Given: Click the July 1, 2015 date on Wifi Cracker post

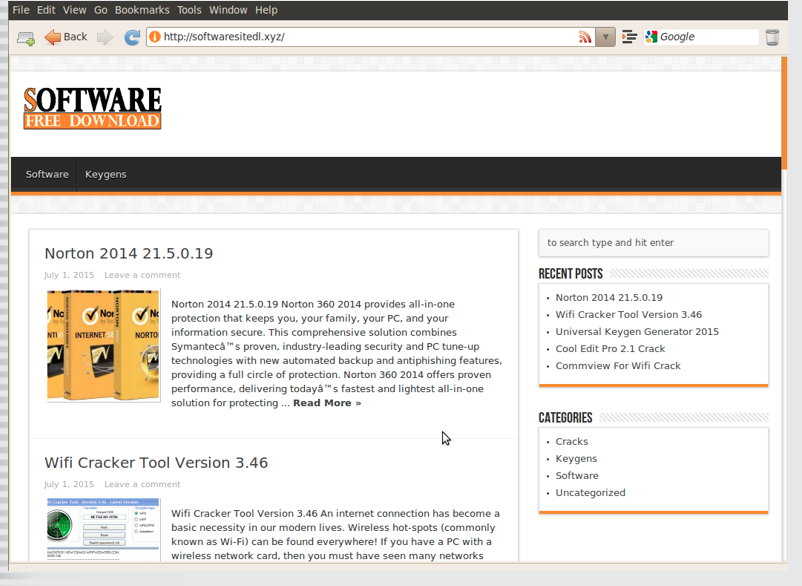Looking at the screenshot, I should 69,484.
